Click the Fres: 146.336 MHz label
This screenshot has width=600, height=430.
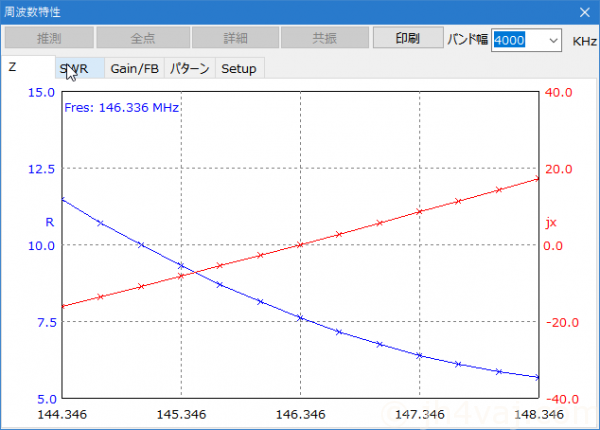pyautogui.click(x=121, y=107)
